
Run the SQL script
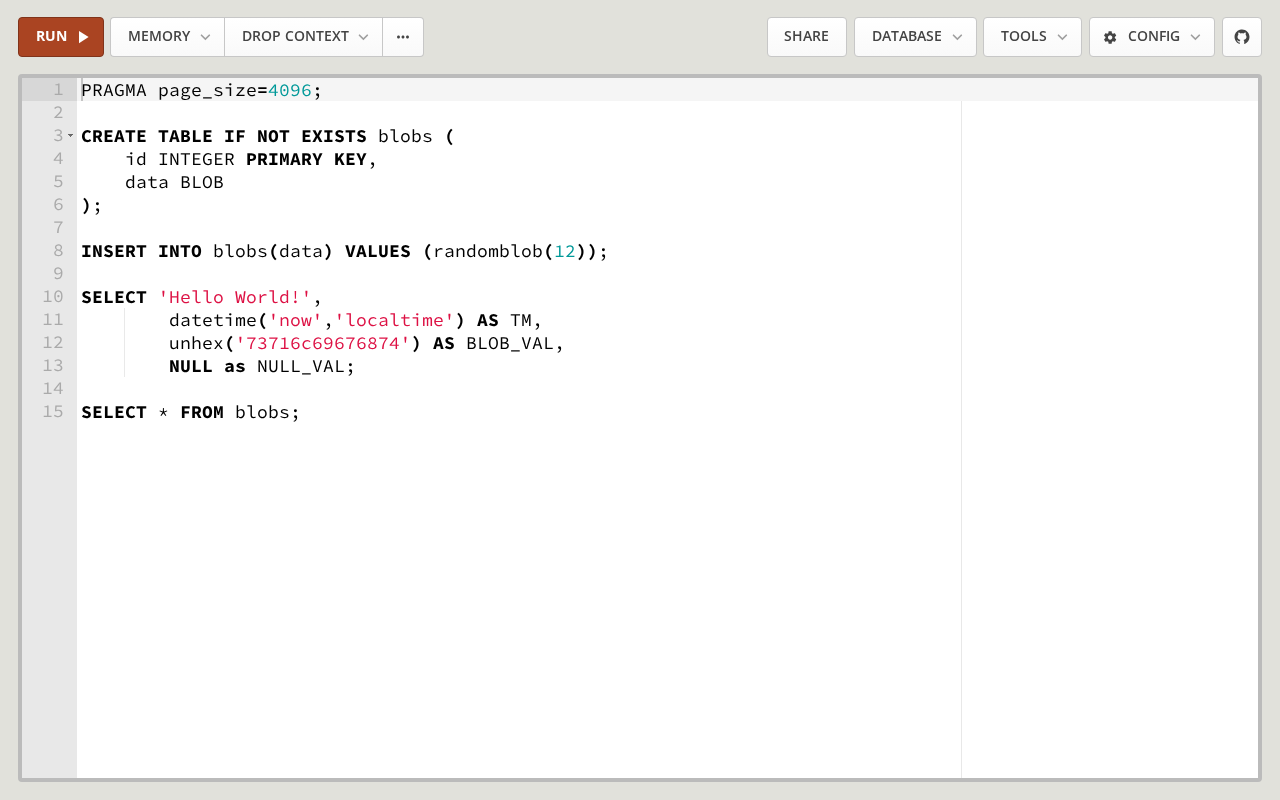pos(60,37)
